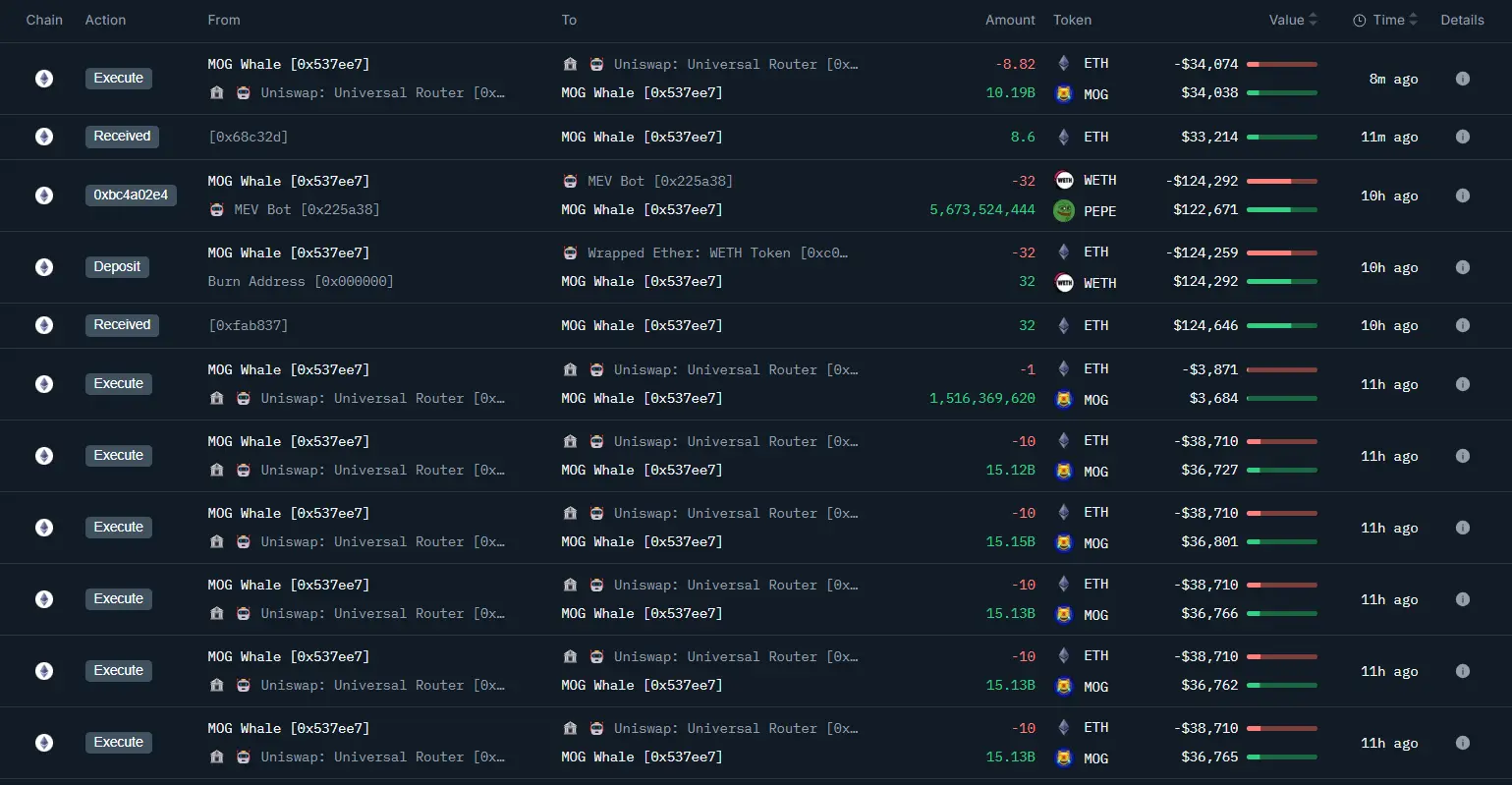Click the Deposit action badge
Screen dimensions: 1512x785
[117, 267]
